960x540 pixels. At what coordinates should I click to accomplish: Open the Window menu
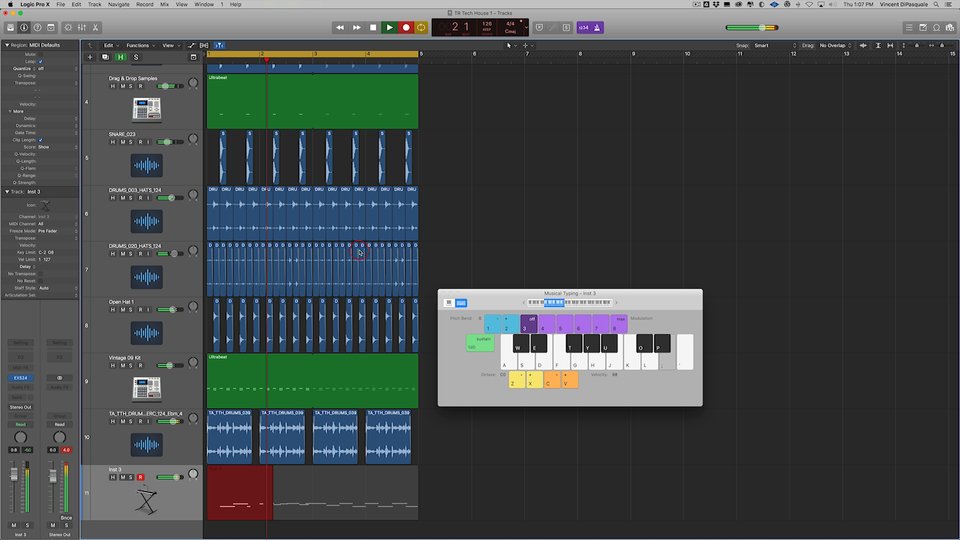pos(204,4)
